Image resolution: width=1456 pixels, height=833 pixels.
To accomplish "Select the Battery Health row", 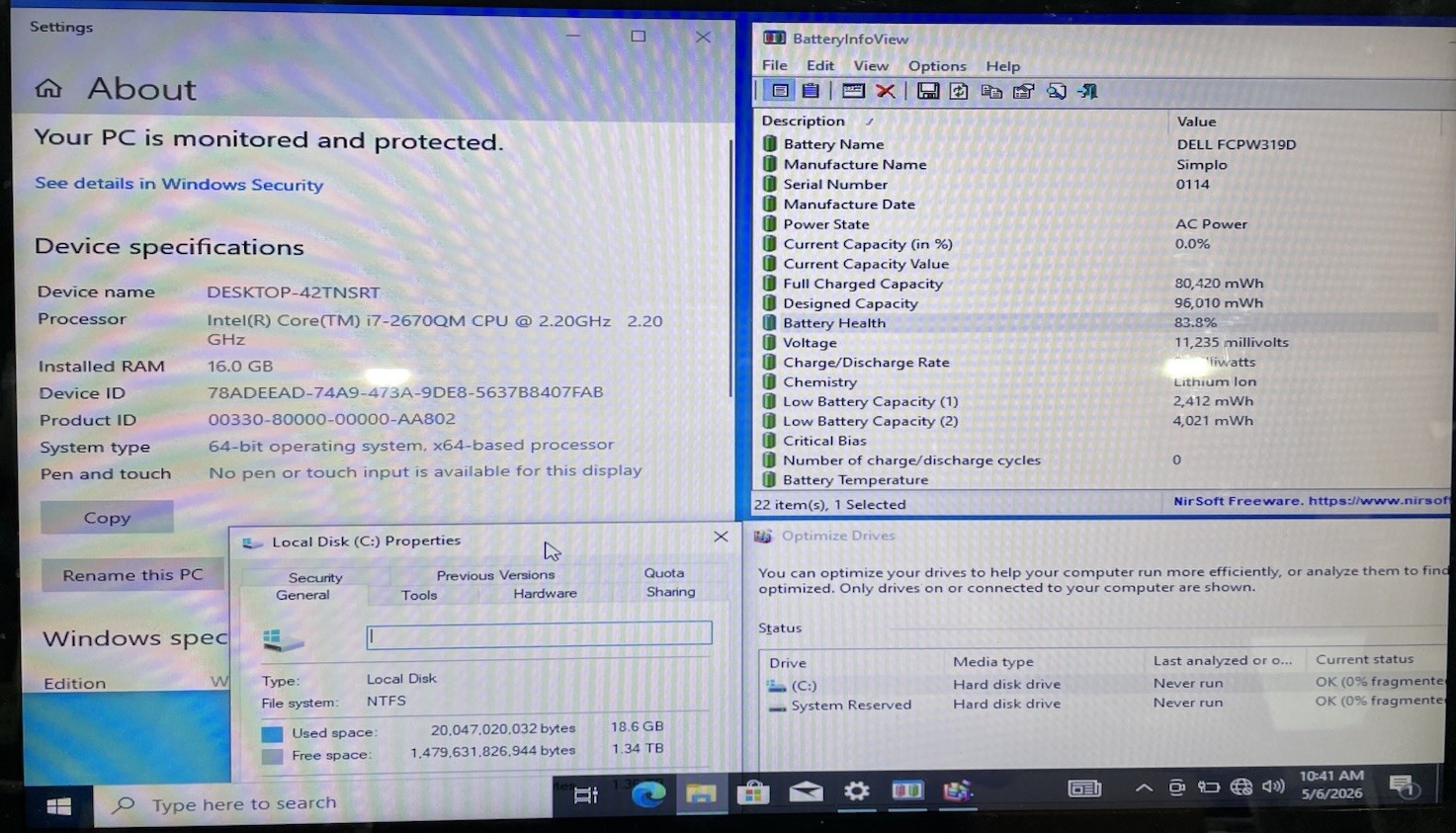I will click(1098, 322).
